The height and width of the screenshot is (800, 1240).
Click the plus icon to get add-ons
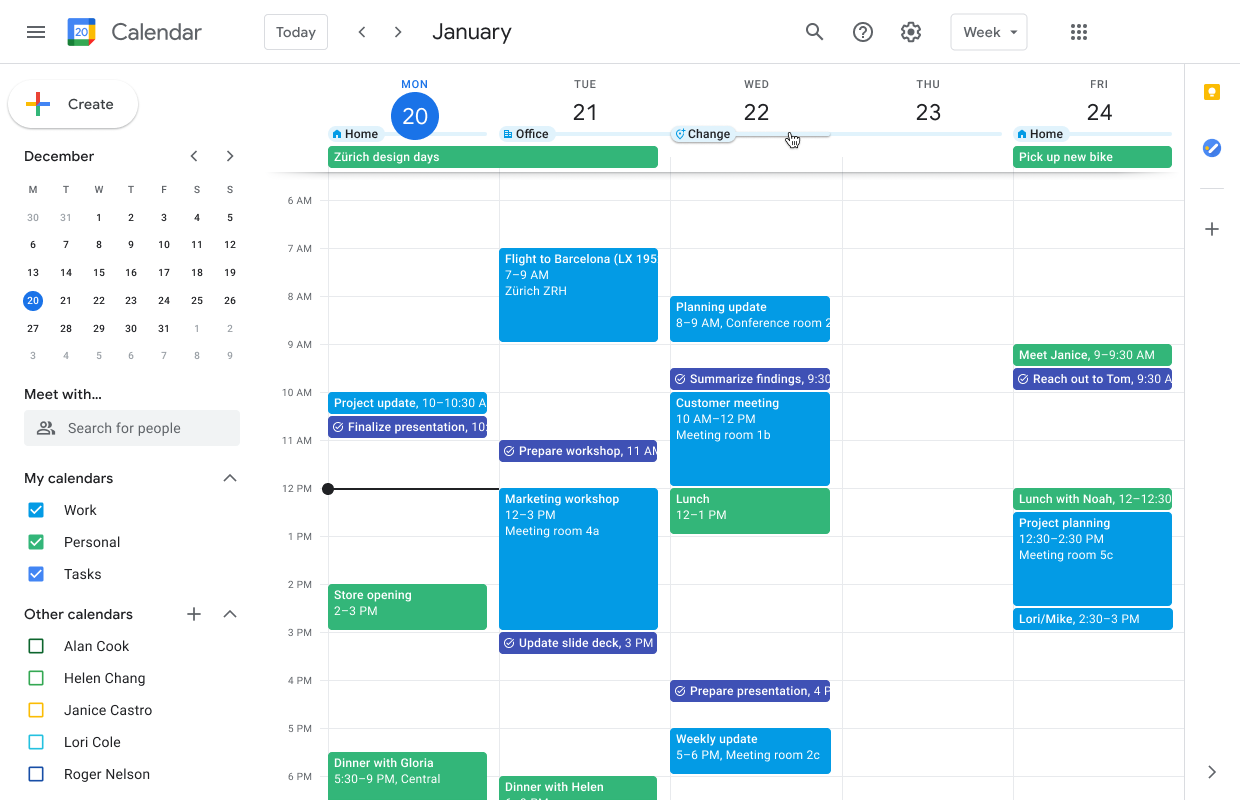1212,229
